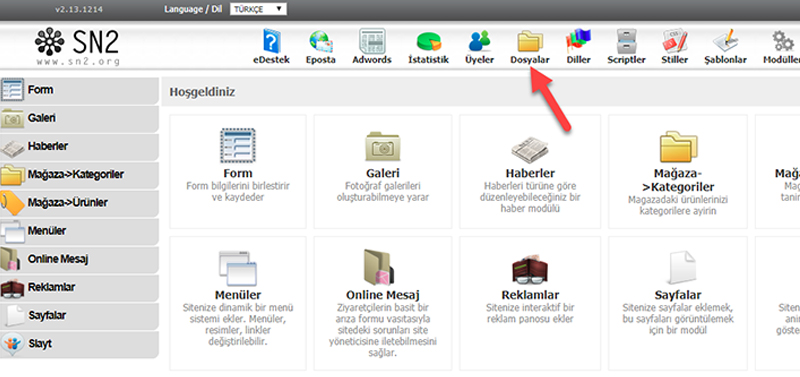
Task: Click the Slayt sidebar icon
Action: tap(12, 343)
